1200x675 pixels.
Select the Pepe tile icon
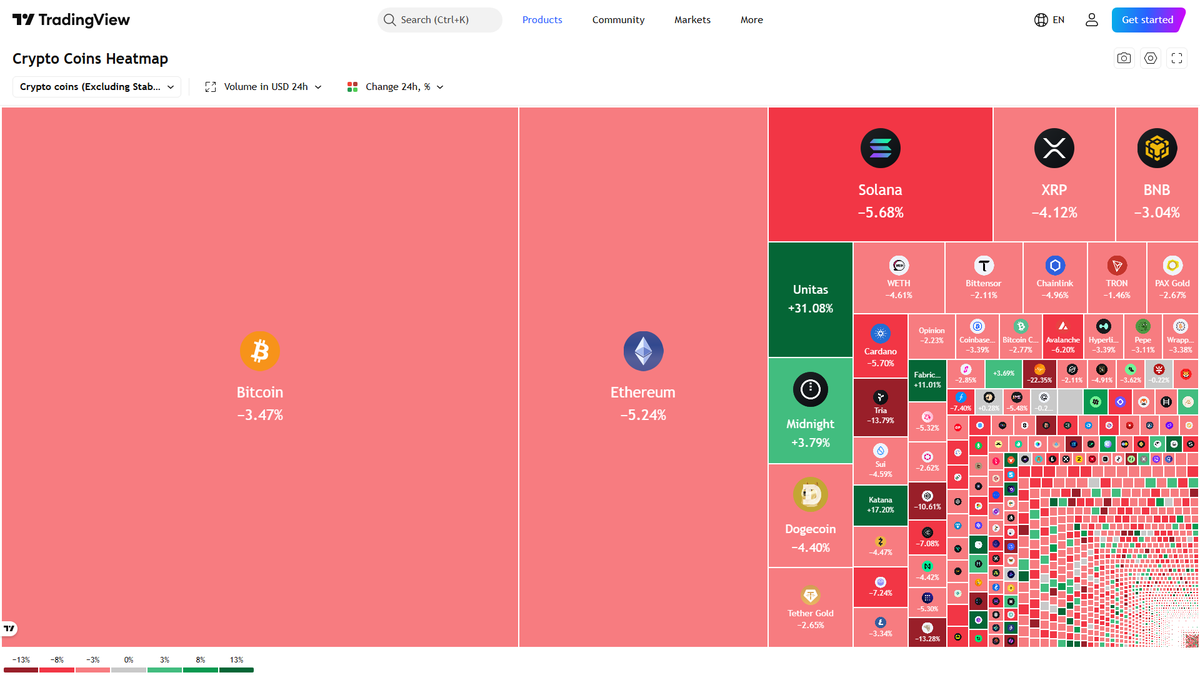1143,326
